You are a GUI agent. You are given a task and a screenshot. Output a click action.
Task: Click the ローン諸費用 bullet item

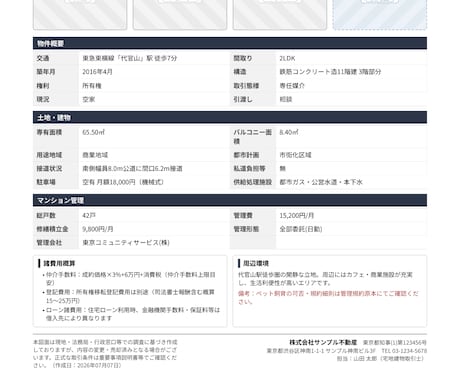point(132,314)
